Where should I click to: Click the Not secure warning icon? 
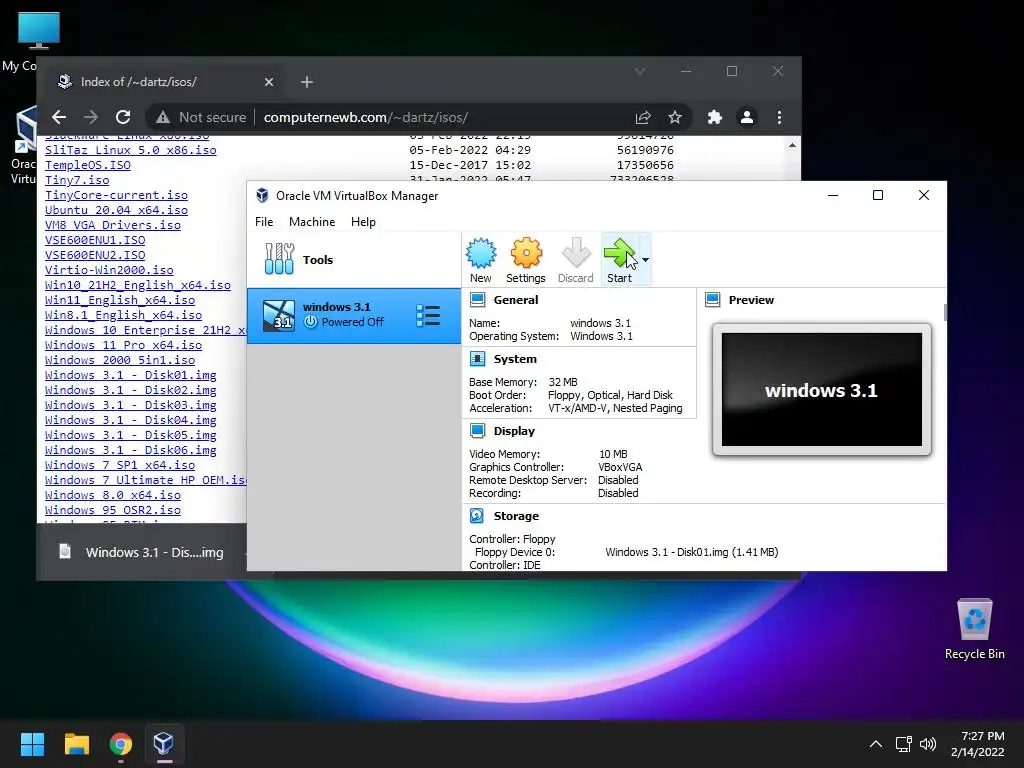point(163,118)
